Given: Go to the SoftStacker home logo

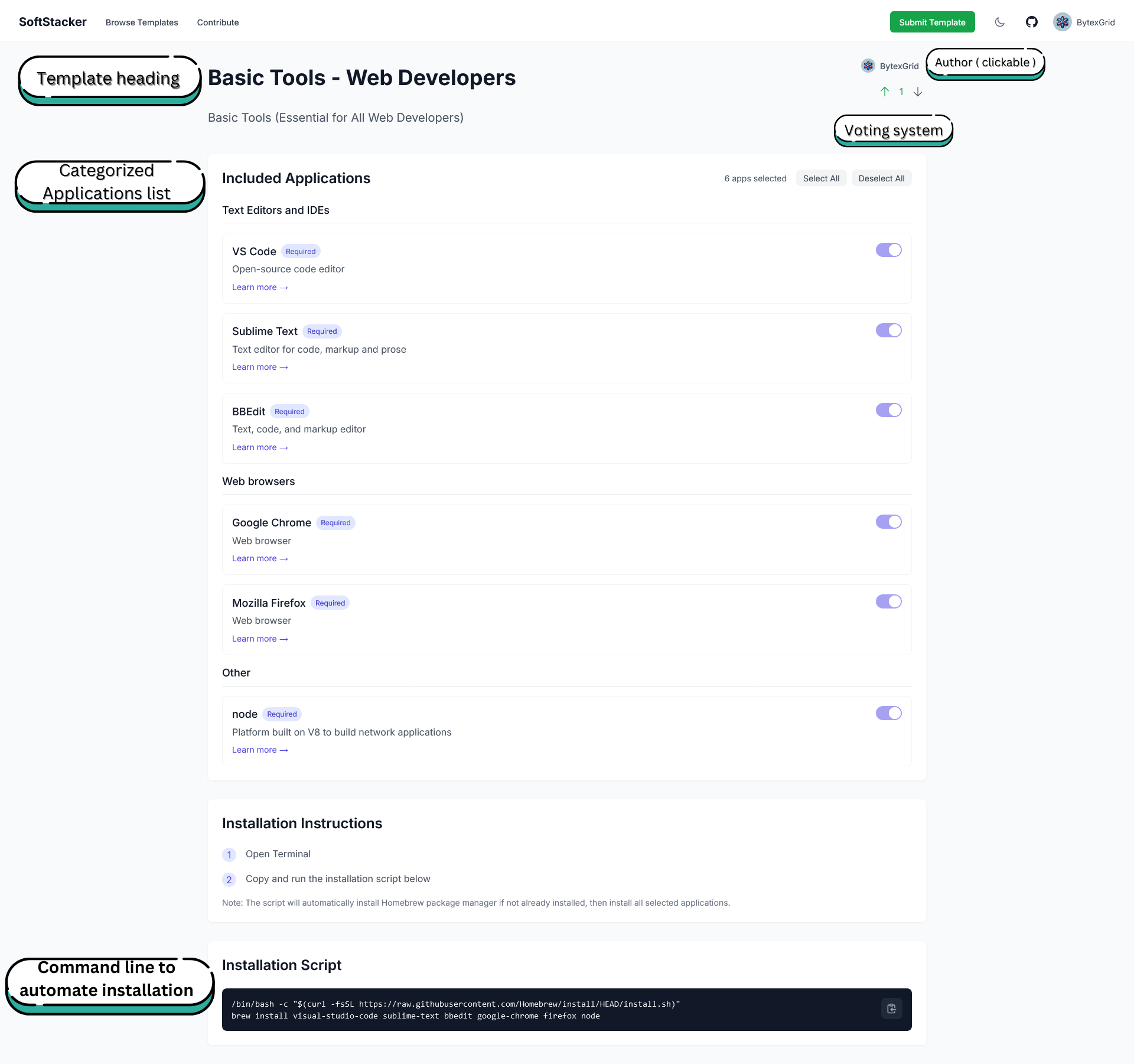Looking at the screenshot, I should click(x=53, y=22).
